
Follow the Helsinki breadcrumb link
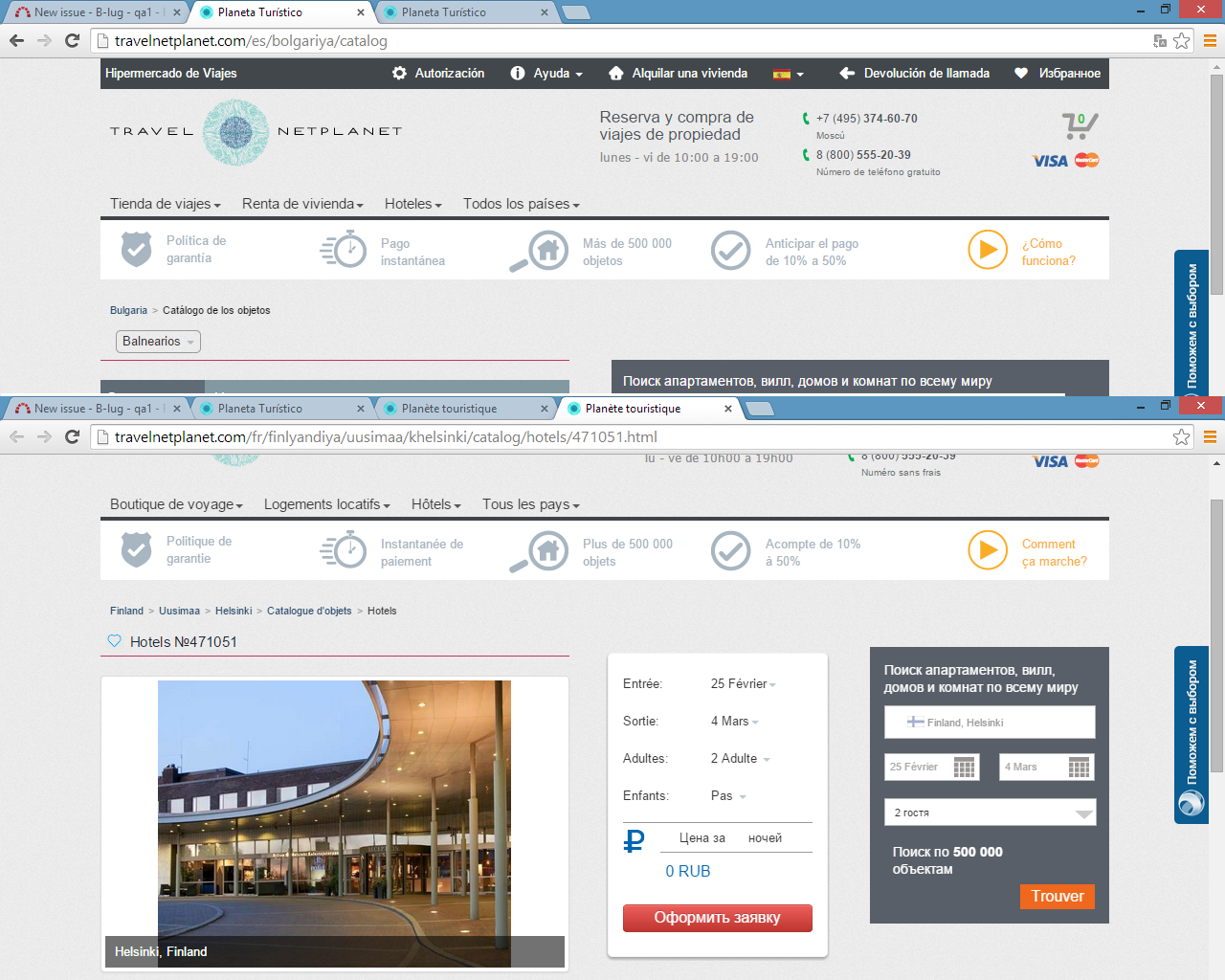coord(234,611)
